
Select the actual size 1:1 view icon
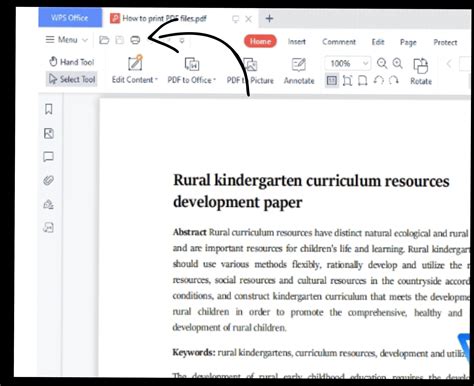332,81
